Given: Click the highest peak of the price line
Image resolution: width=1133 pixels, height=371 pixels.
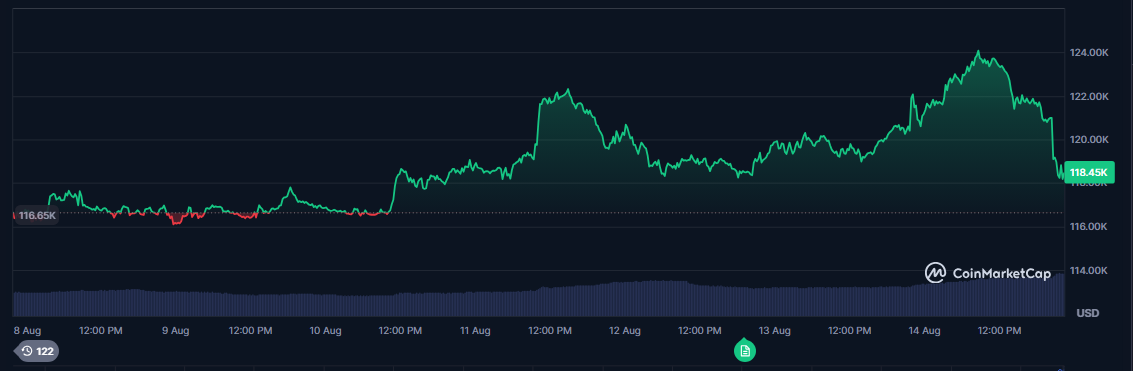Looking at the screenshot, I should tap(978, 51).
